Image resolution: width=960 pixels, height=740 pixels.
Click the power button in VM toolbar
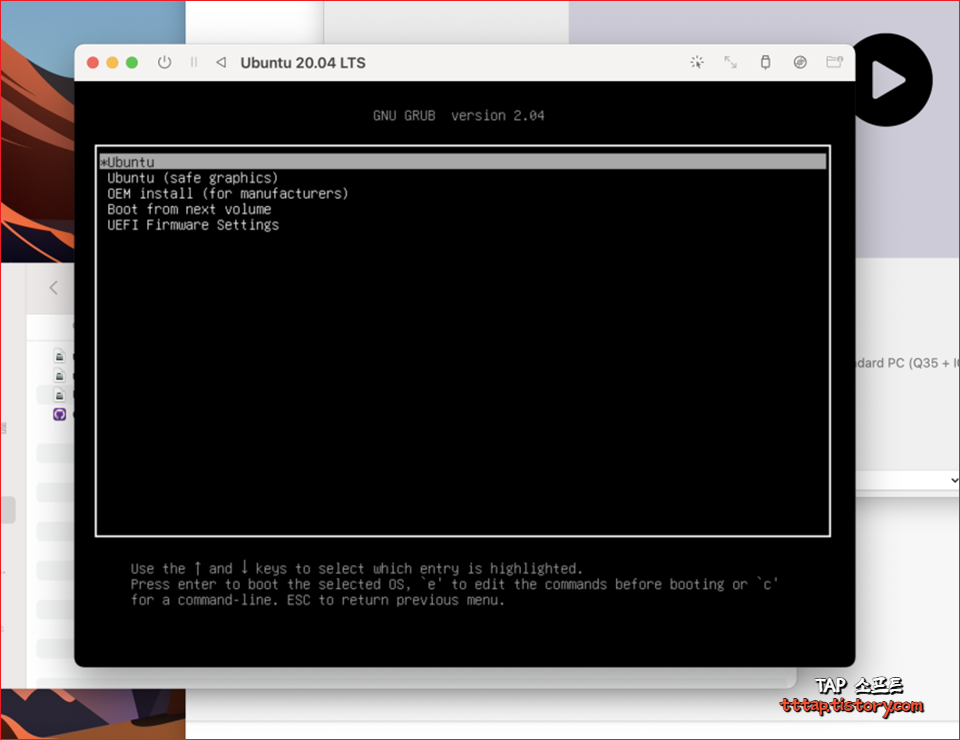click(x=164, y=62)
